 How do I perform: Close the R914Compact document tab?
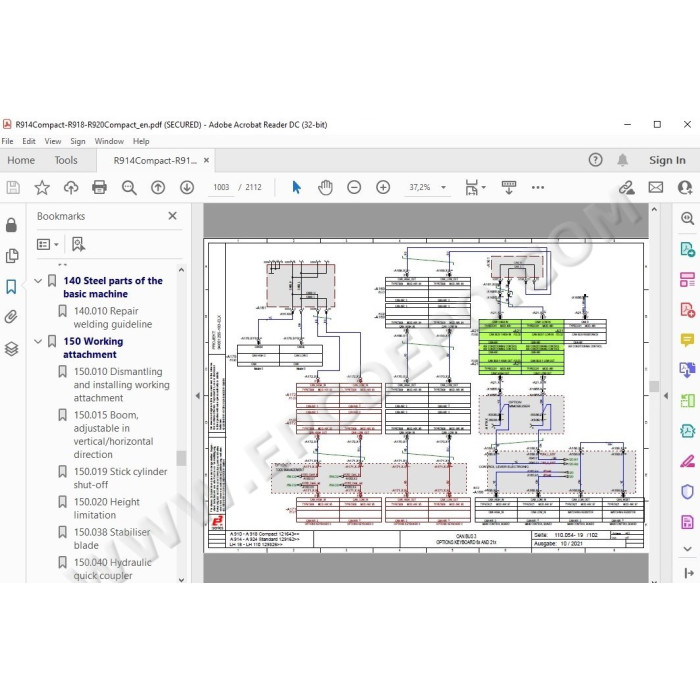(x=206, y=160)
